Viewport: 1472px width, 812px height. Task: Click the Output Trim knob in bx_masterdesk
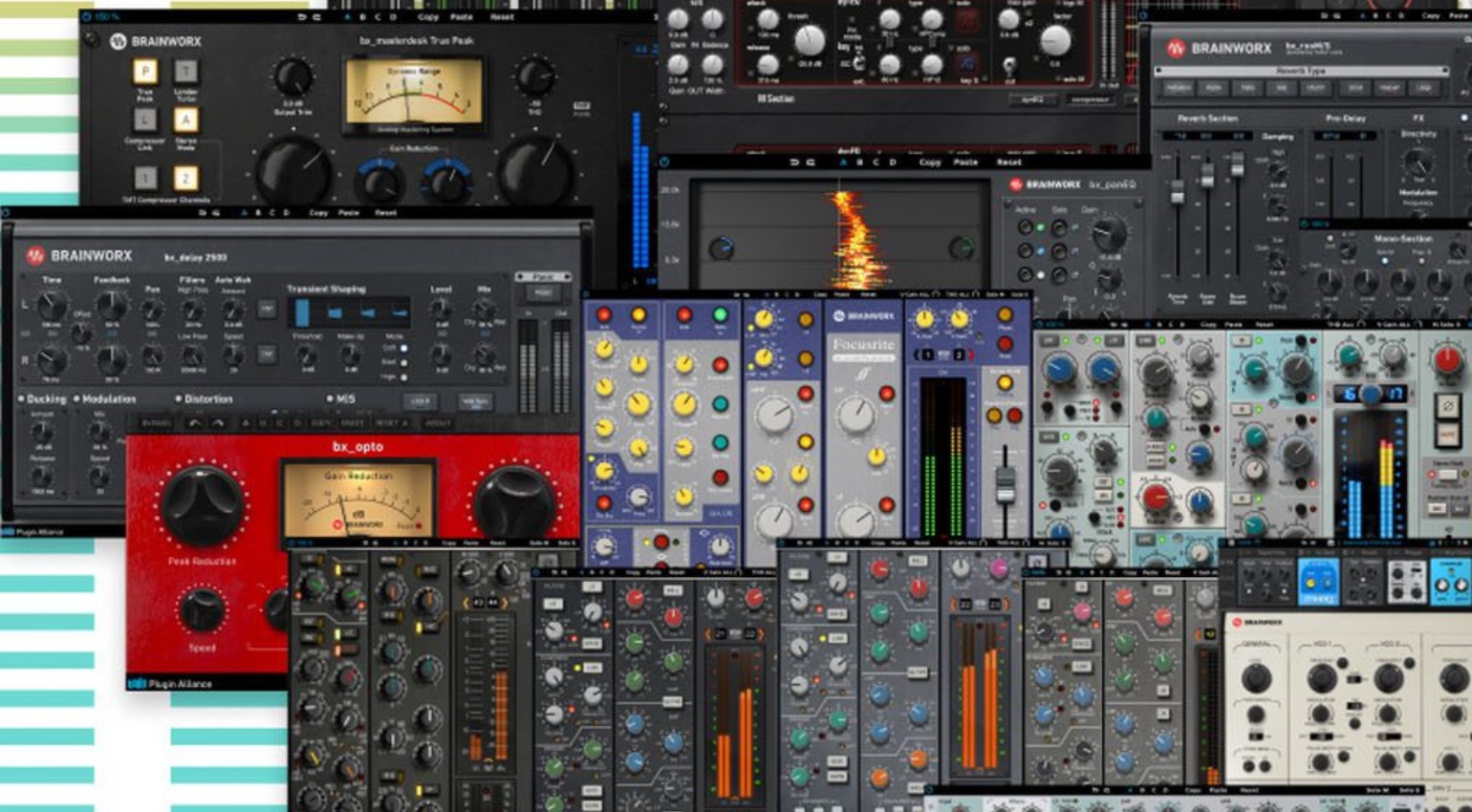(x=293, y=78)
